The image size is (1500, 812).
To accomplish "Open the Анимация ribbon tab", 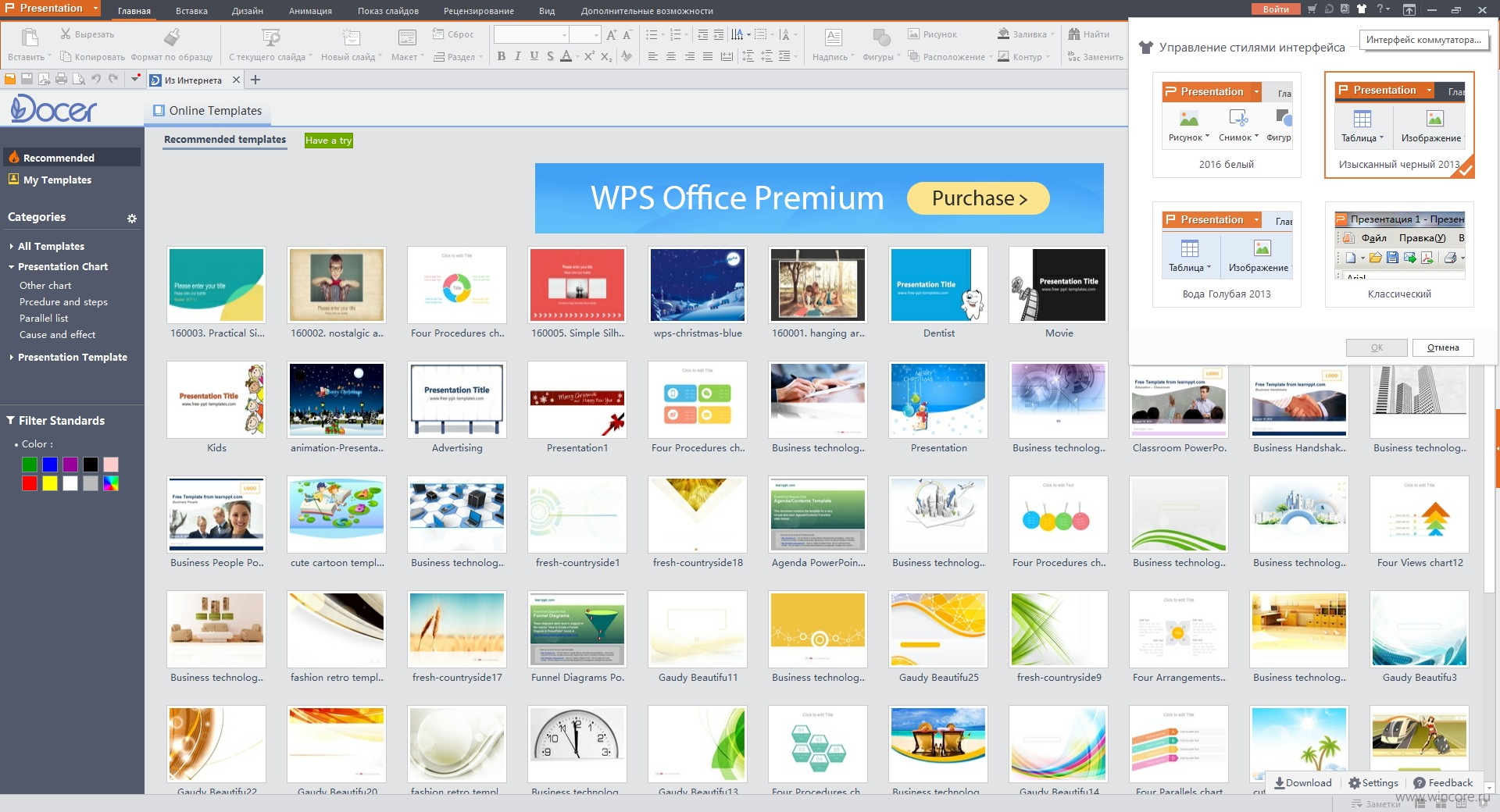I will 310,11.
